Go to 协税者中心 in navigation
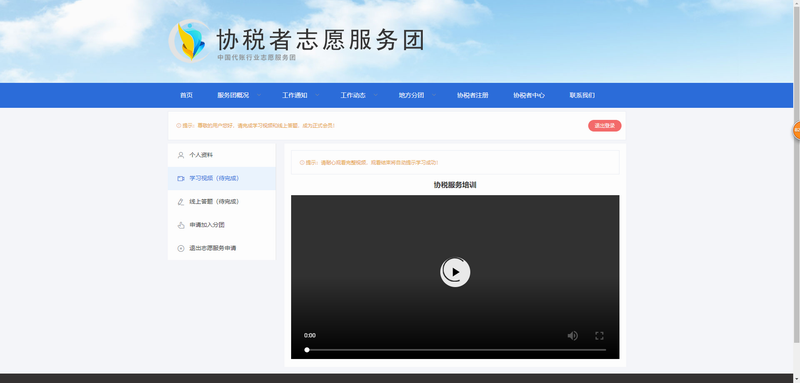 click(529, 95)
